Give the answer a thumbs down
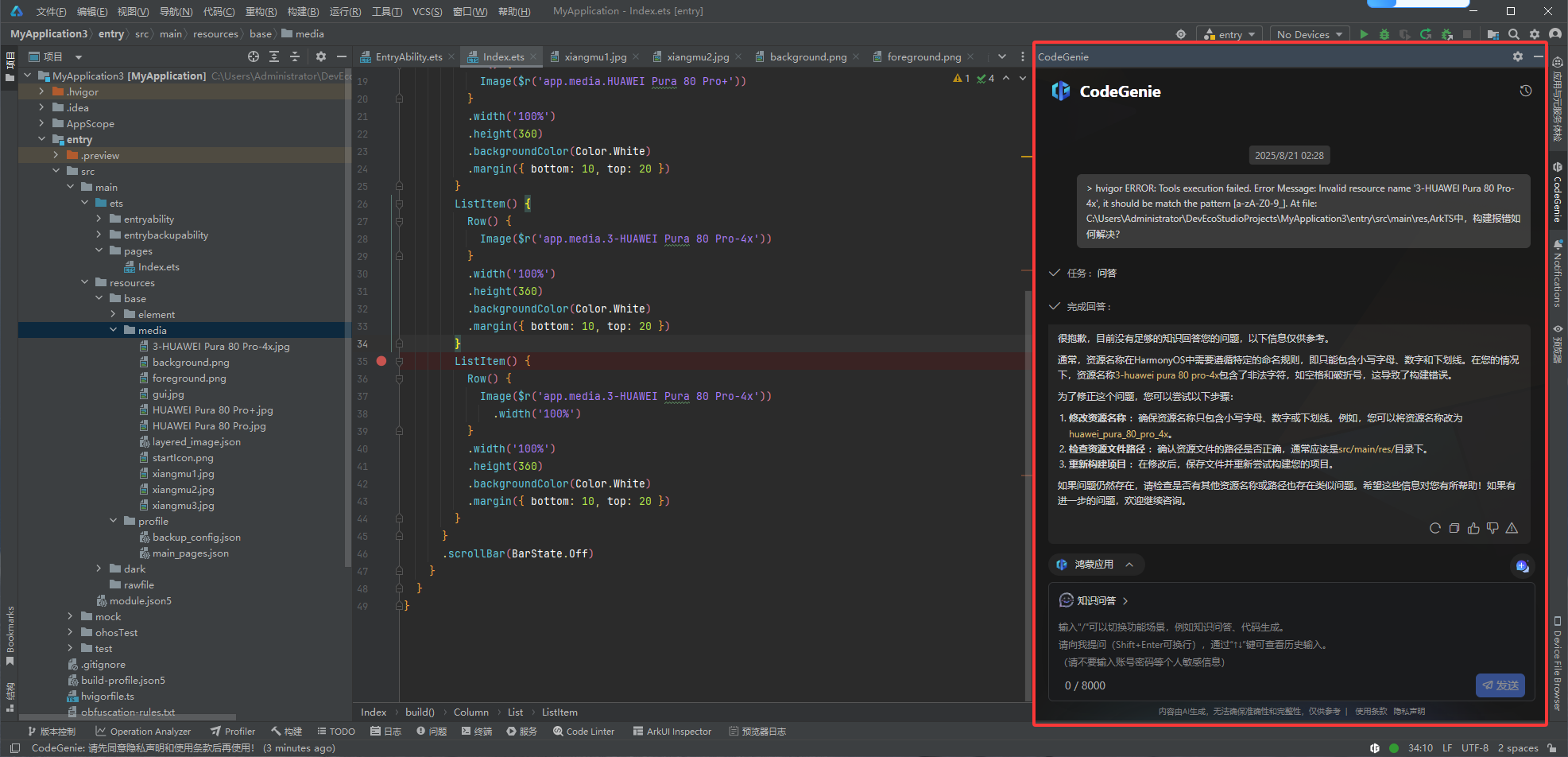 pyautogui.click(x=1493, y=528)
